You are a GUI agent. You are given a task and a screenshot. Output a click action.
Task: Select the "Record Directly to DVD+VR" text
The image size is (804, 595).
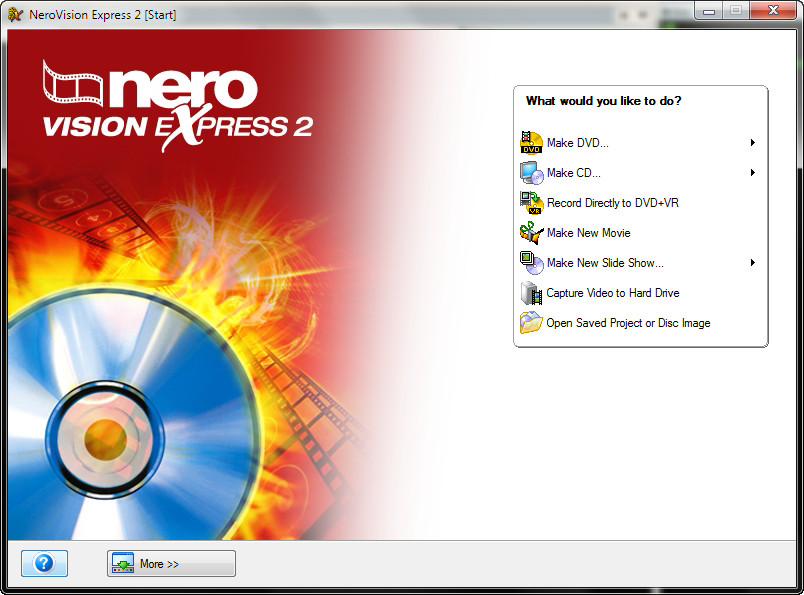click(612, 203)
